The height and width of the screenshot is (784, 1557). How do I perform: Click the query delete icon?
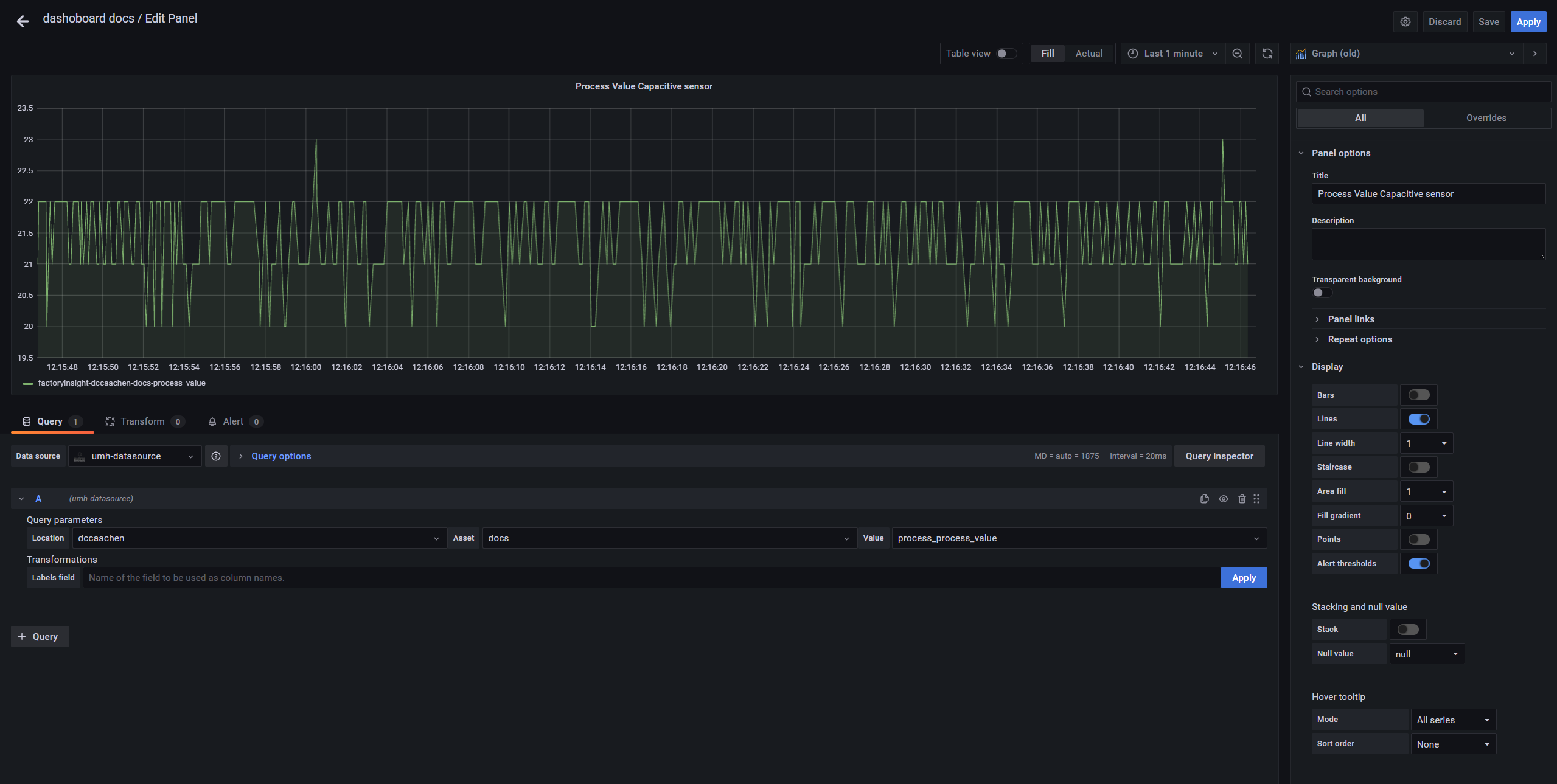[x=1242, y=498]
